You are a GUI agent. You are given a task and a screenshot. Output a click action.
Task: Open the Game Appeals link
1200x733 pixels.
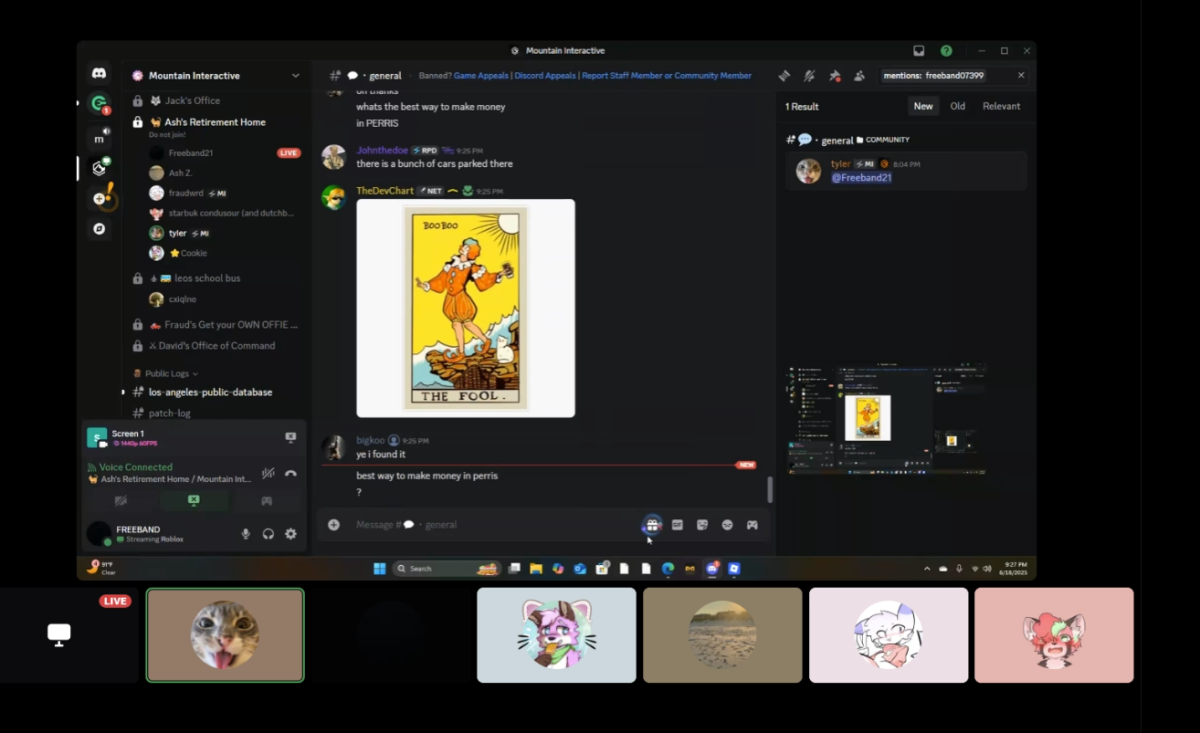coord(482,75)
